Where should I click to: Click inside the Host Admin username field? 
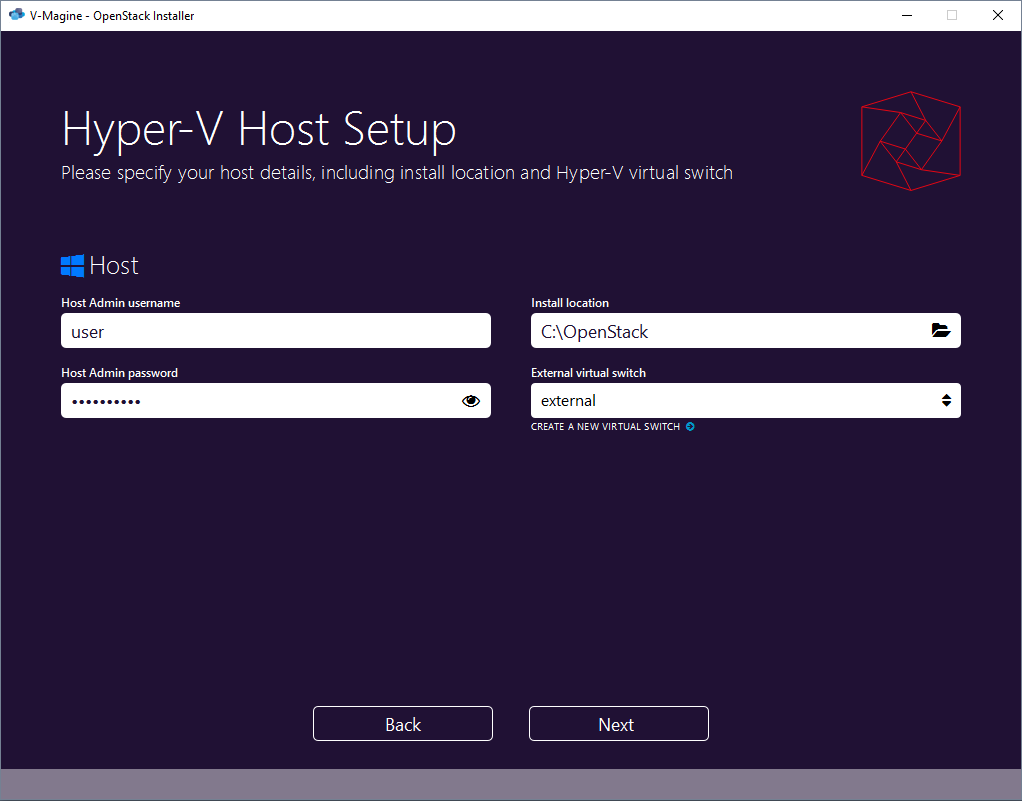(275, 330)
